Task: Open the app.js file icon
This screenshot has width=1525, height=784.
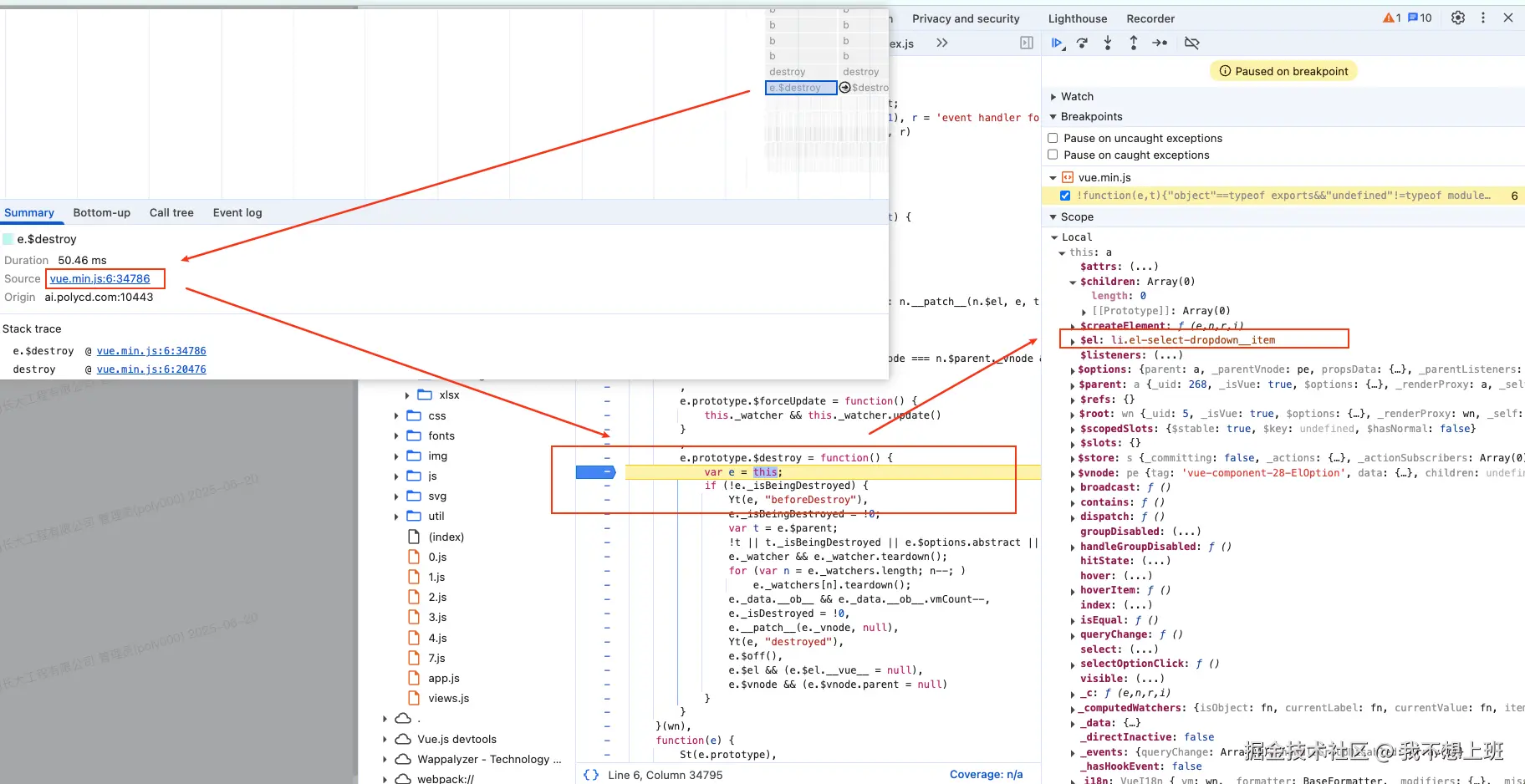Action: click(414, 678)
